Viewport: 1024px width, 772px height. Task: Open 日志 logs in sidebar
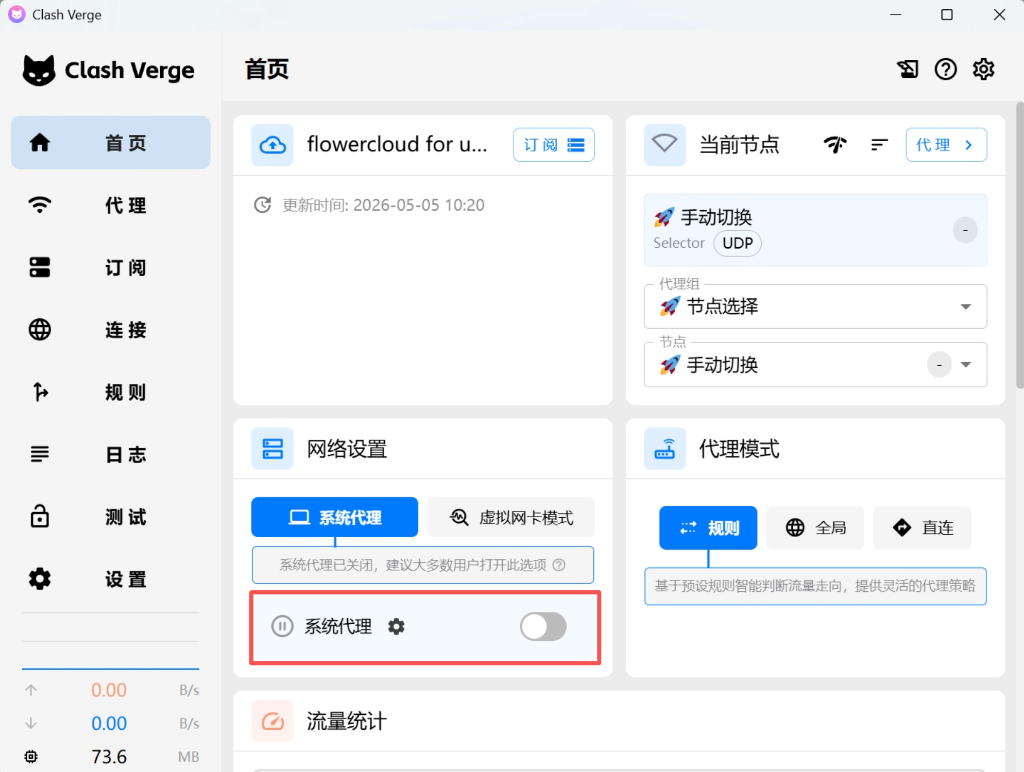click(x=110, y=454)
